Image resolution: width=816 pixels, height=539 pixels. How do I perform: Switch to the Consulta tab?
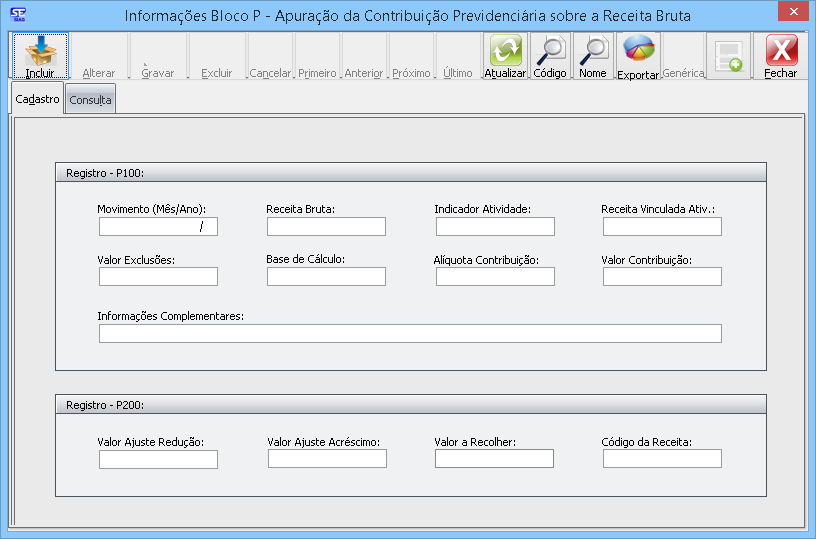90,100
